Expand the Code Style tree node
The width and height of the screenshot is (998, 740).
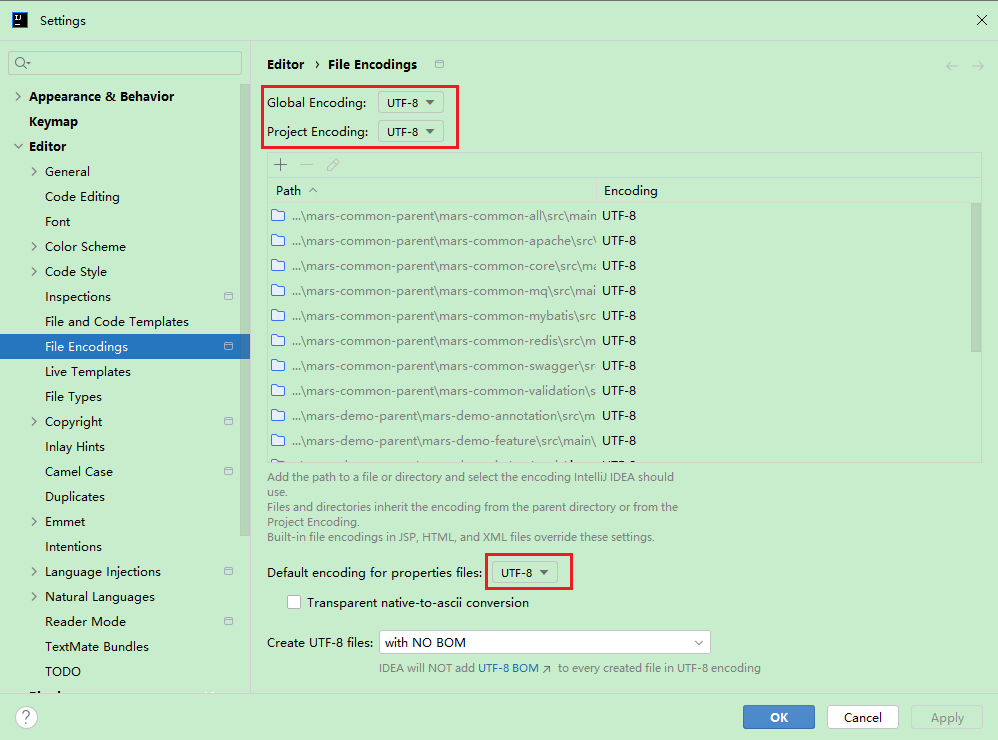34,272
